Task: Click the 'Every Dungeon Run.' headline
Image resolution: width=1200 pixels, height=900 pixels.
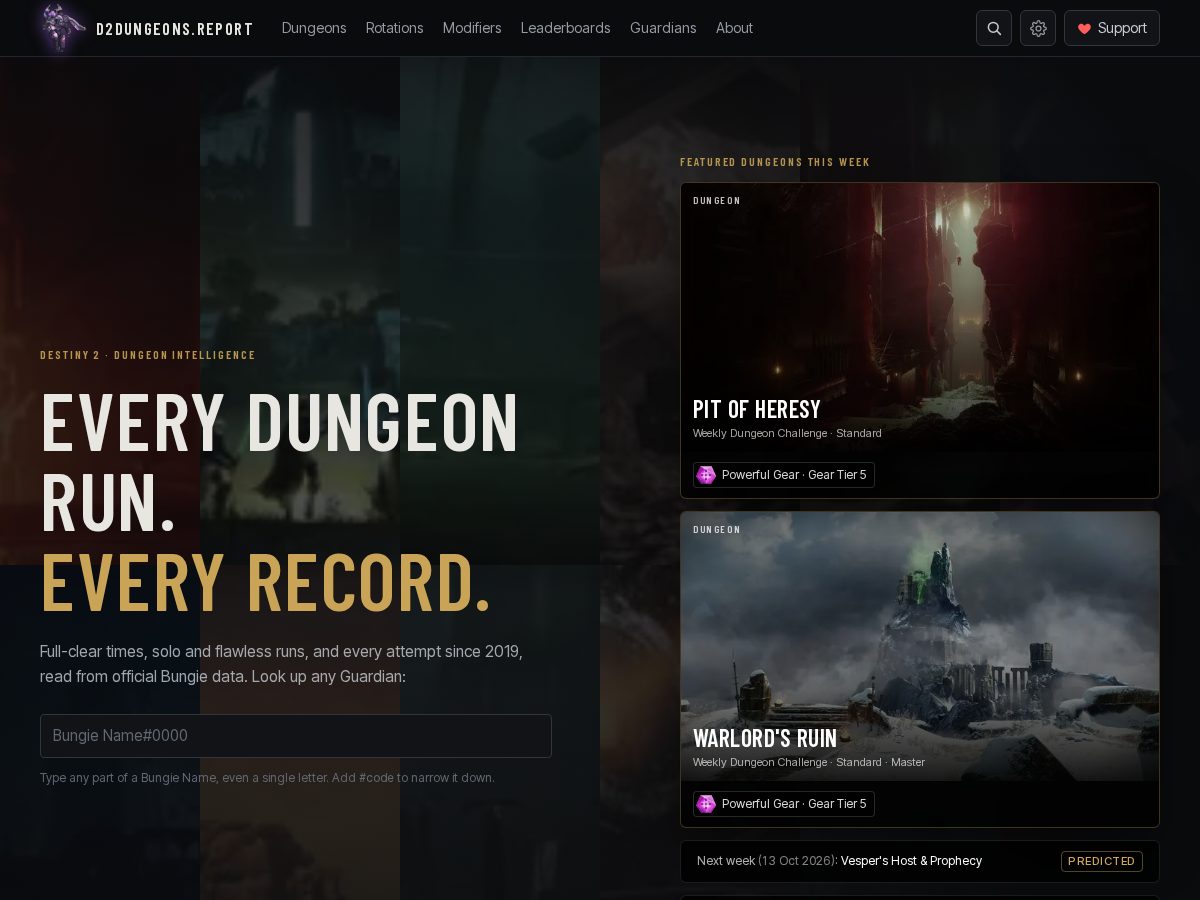Action: 279,462
